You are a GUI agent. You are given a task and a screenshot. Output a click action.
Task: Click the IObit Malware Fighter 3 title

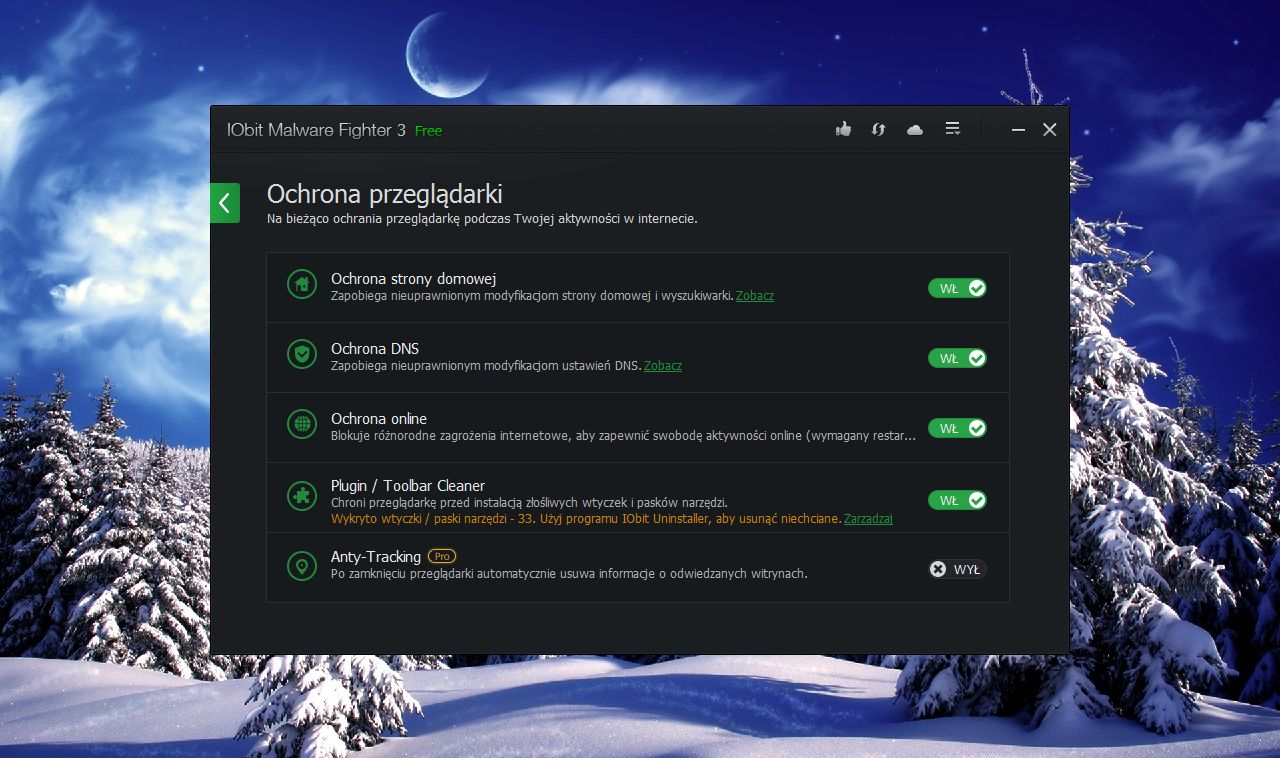316,130
